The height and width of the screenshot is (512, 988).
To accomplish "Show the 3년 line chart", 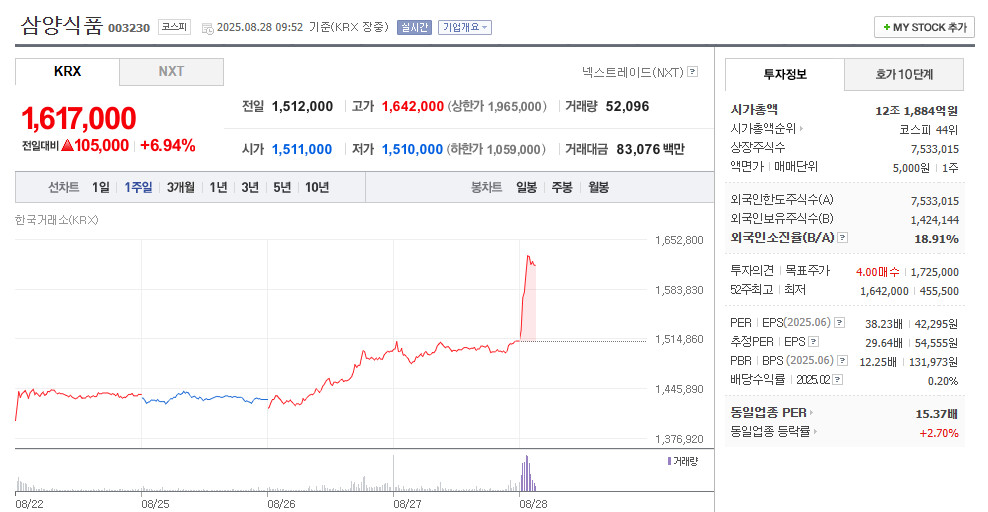I will tap(250, 187).
